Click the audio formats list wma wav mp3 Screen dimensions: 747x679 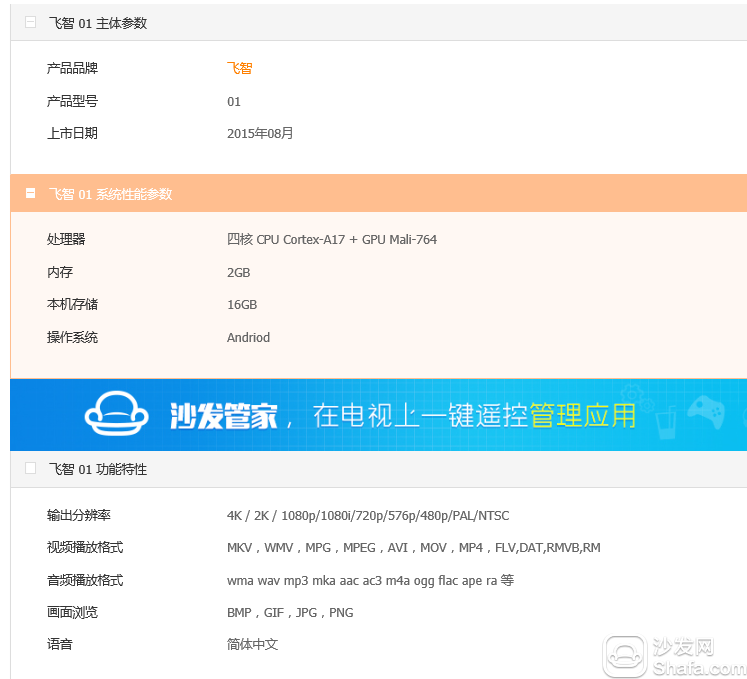(x=371, y=580)
